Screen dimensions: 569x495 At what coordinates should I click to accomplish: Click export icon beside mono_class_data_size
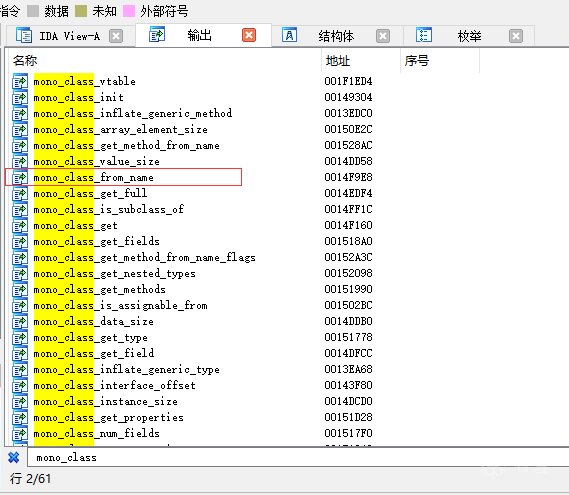click(x=20, y=321)
